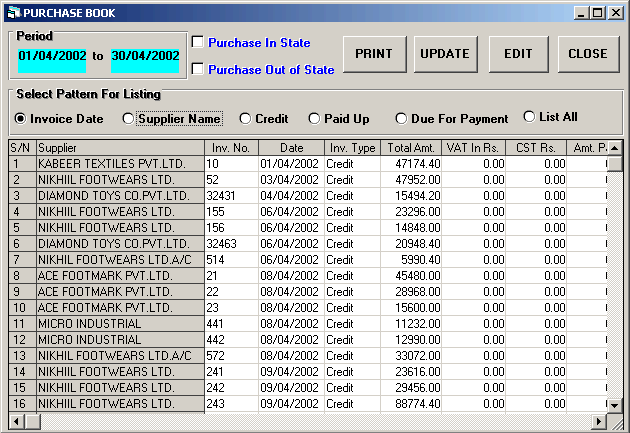Click total amount 45480.00 cell

[x=411, y=276]
